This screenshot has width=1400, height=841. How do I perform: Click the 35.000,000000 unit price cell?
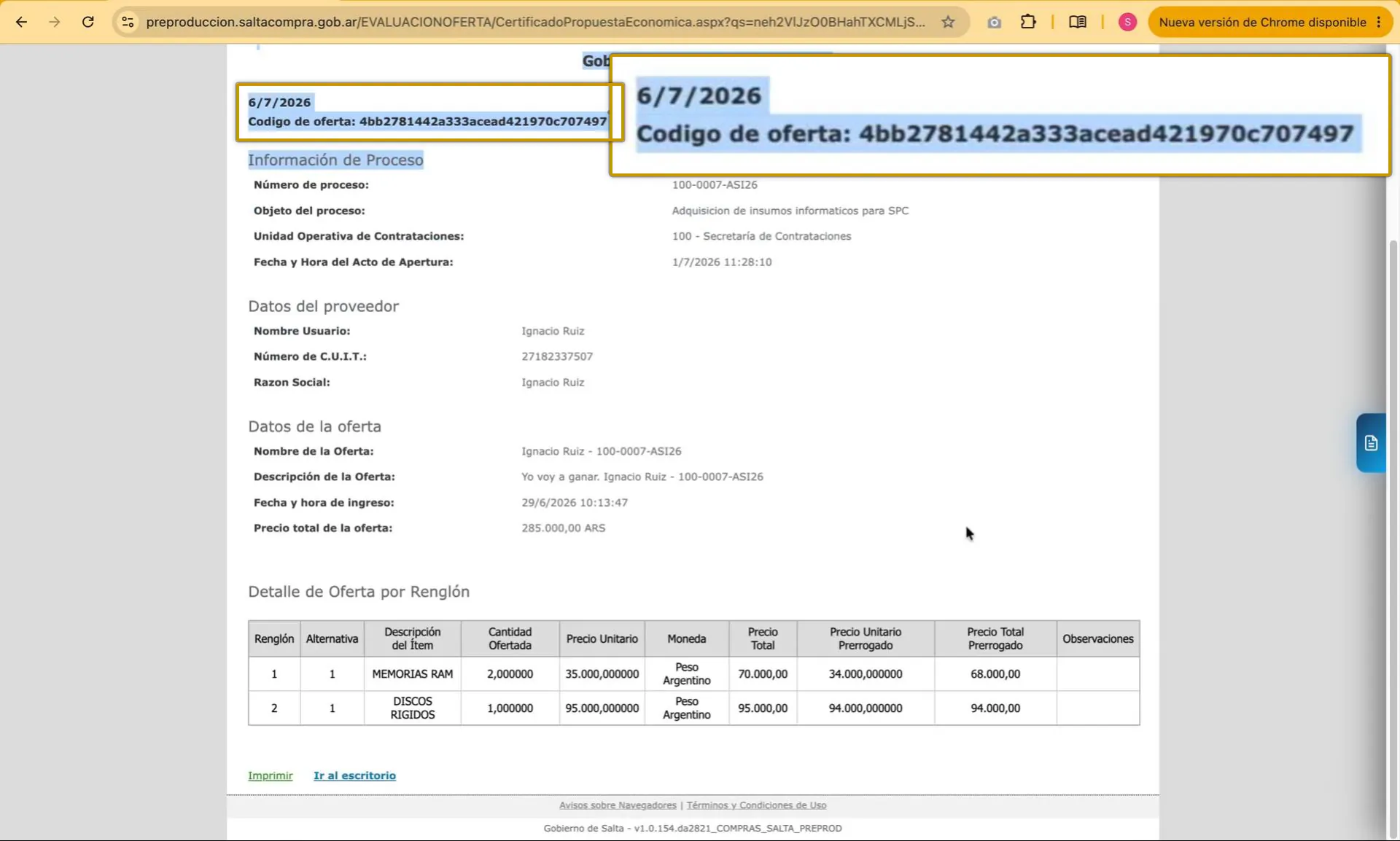(602, 674)
